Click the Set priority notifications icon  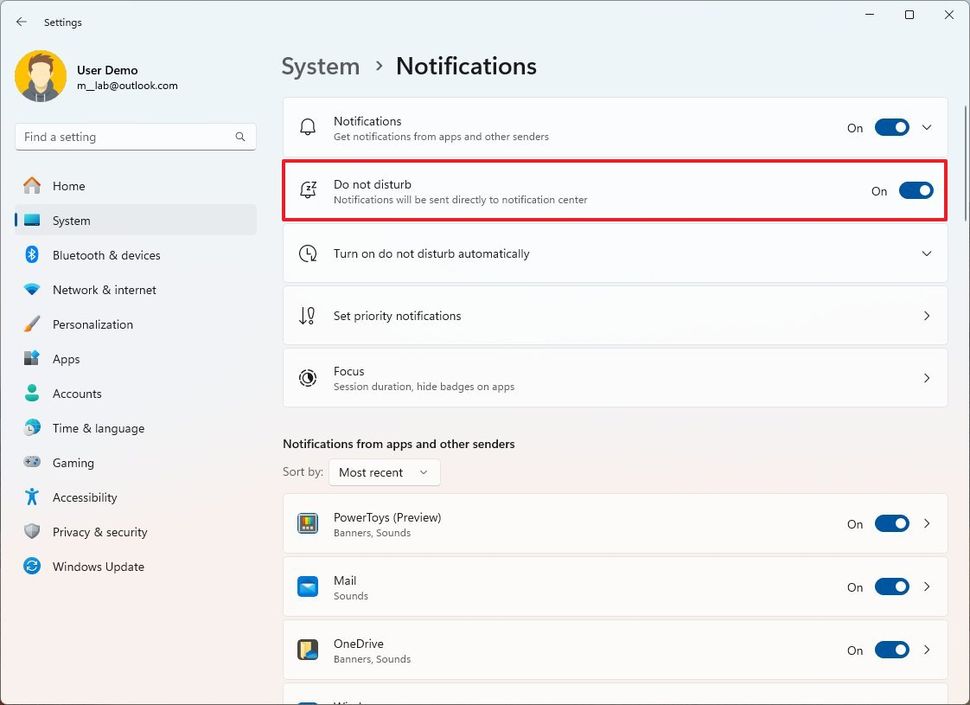[x=307, y=315]
